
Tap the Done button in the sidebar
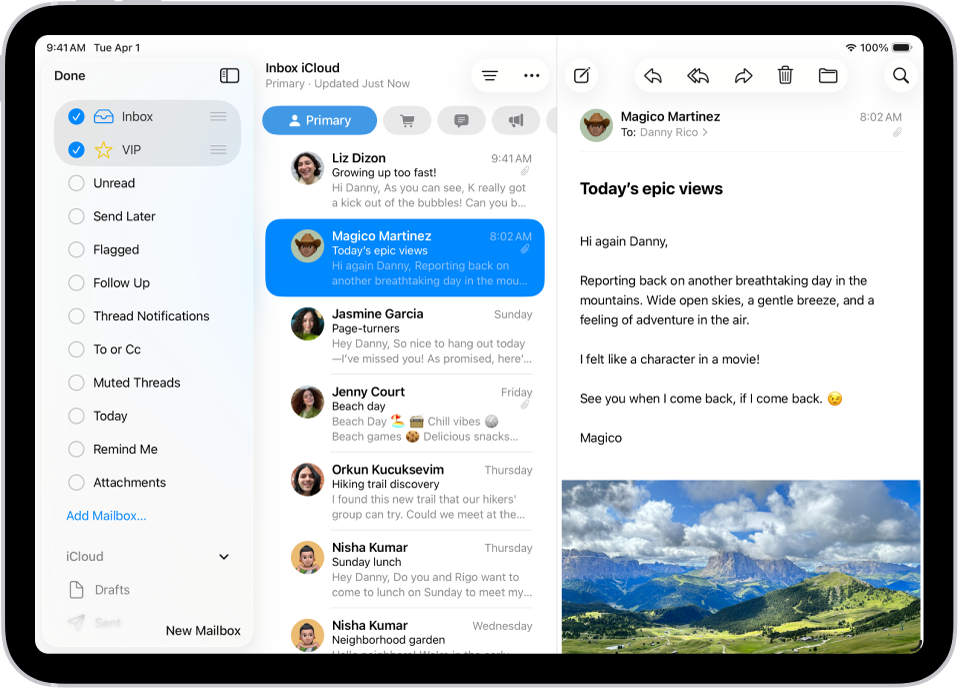69,75
